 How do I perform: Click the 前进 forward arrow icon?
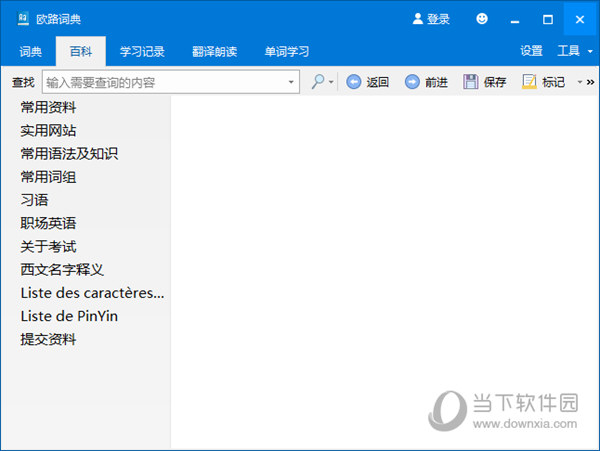tap(412, 82)
